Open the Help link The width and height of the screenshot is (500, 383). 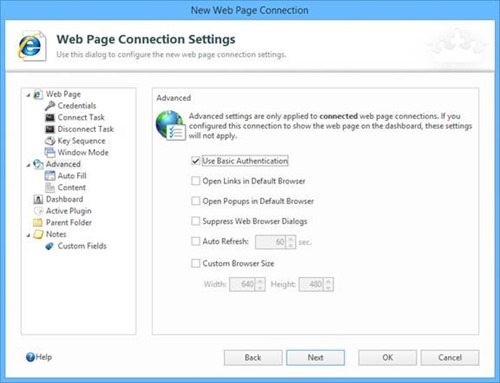pos(44,357)
